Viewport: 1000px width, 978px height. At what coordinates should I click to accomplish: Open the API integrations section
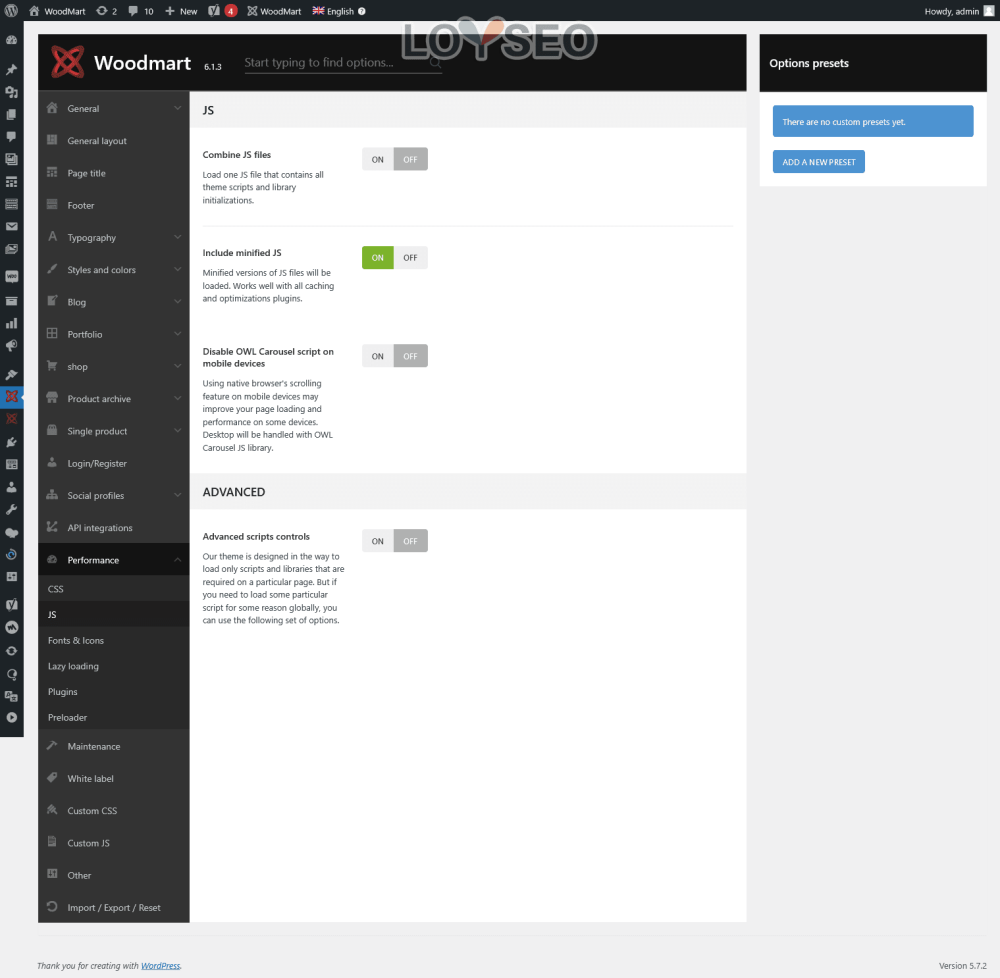(x=114, y=528)
